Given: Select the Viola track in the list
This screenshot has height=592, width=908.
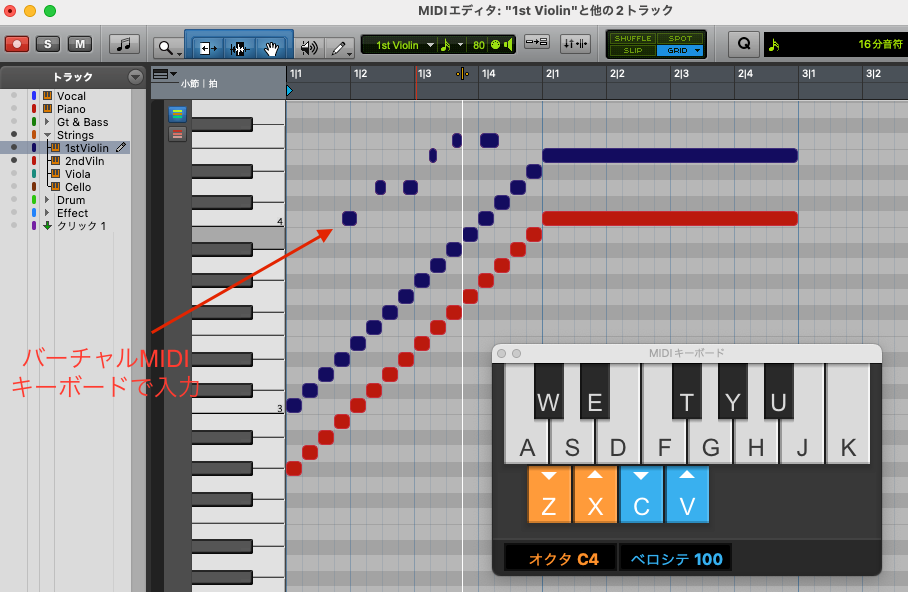Looking at the screenshot, I should tap(78, 174).
